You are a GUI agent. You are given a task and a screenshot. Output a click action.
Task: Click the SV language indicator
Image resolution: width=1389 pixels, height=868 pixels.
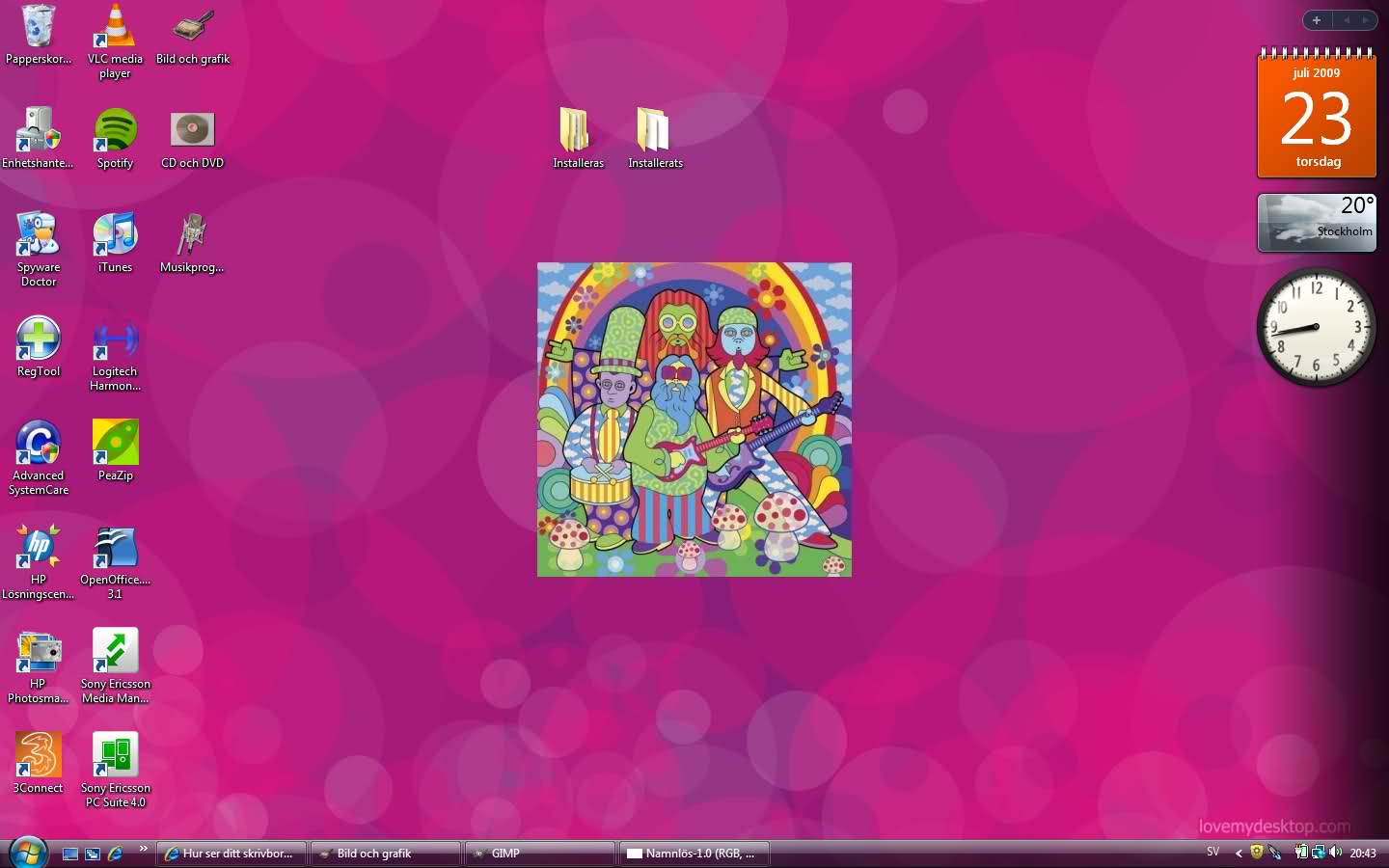1213,853
